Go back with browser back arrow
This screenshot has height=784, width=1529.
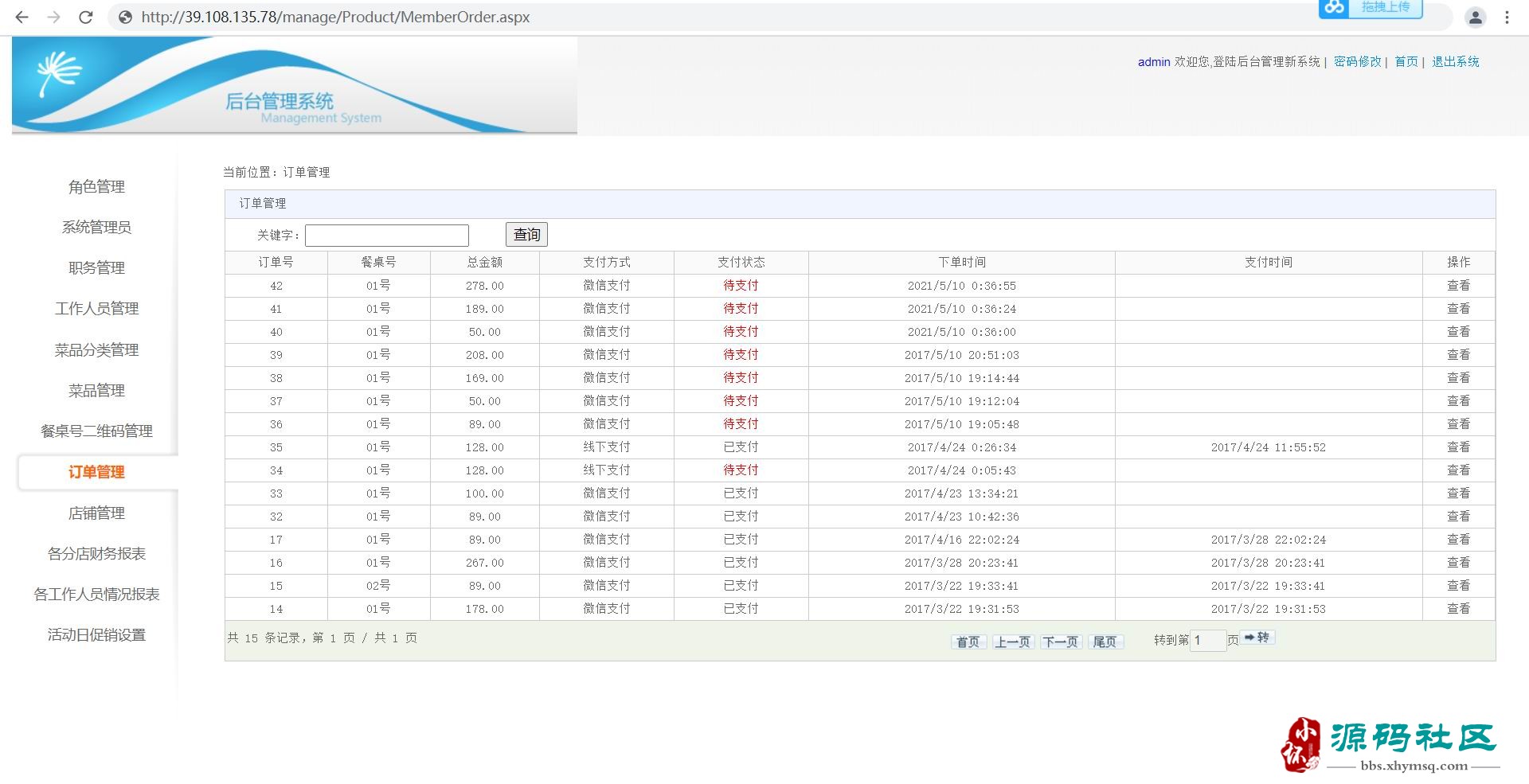coord(22,17)
